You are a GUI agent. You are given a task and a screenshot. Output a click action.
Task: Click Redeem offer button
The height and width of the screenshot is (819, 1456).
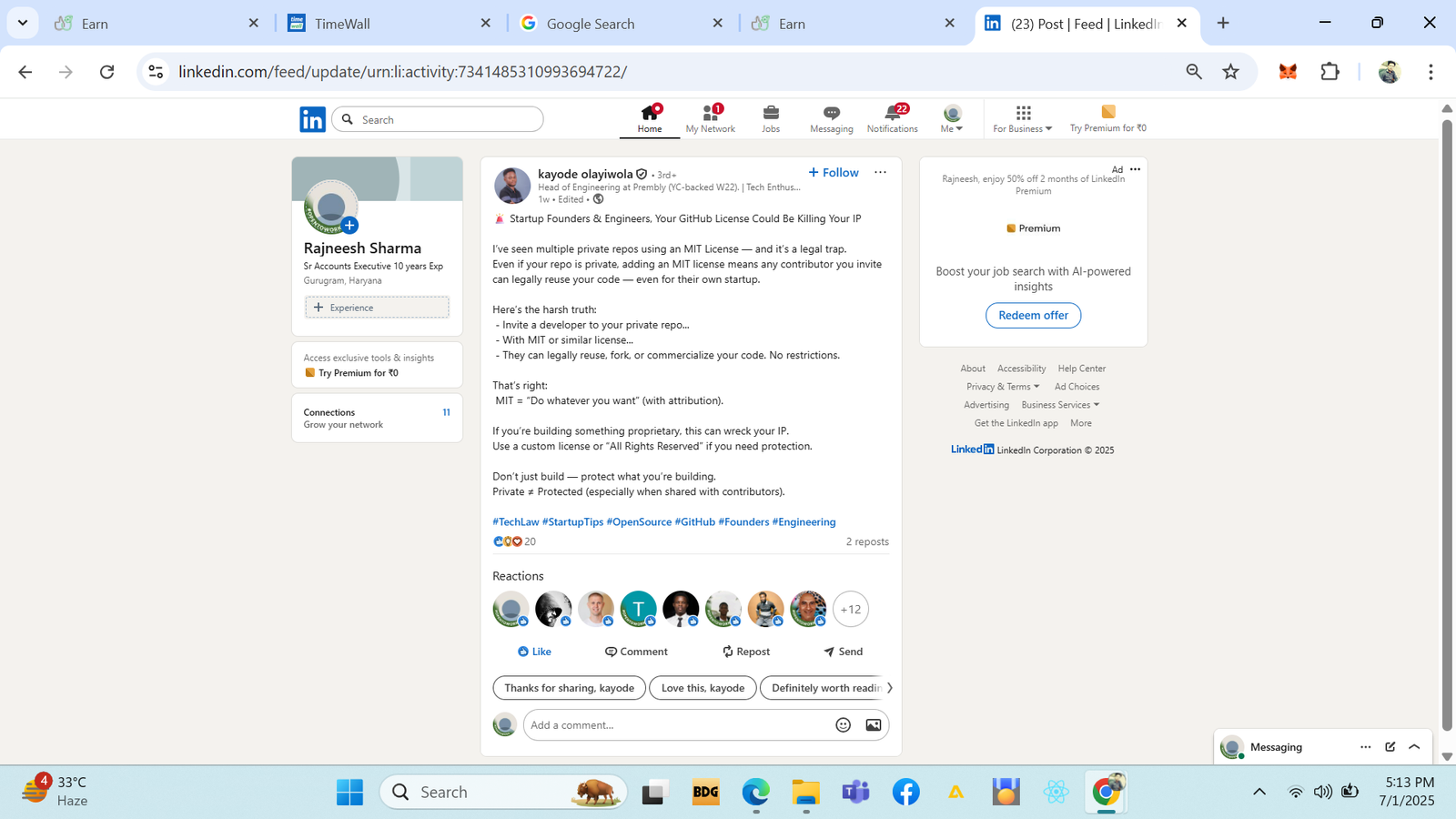(x=1033, y=315)
